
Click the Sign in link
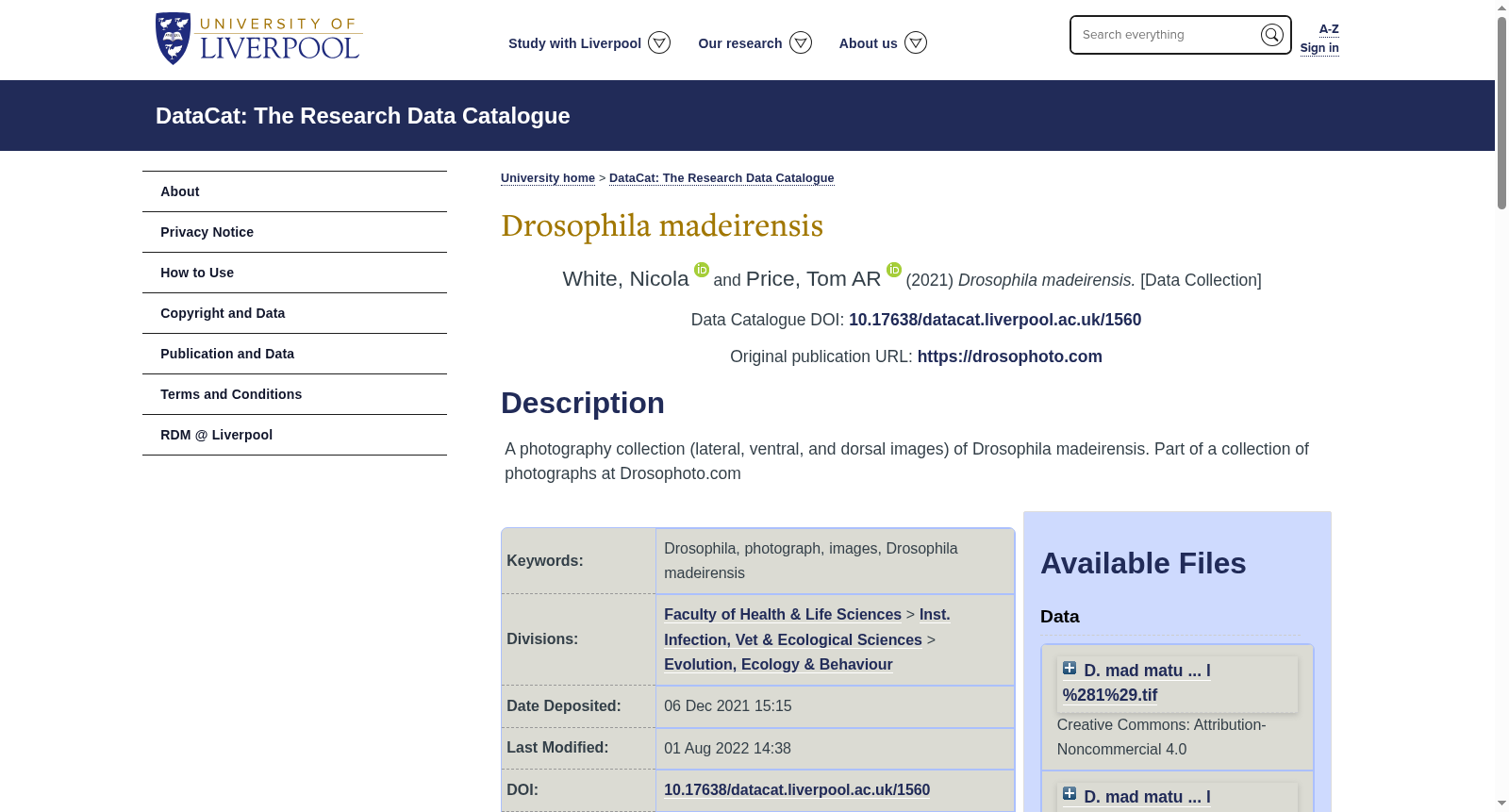tap(1319, 48)
